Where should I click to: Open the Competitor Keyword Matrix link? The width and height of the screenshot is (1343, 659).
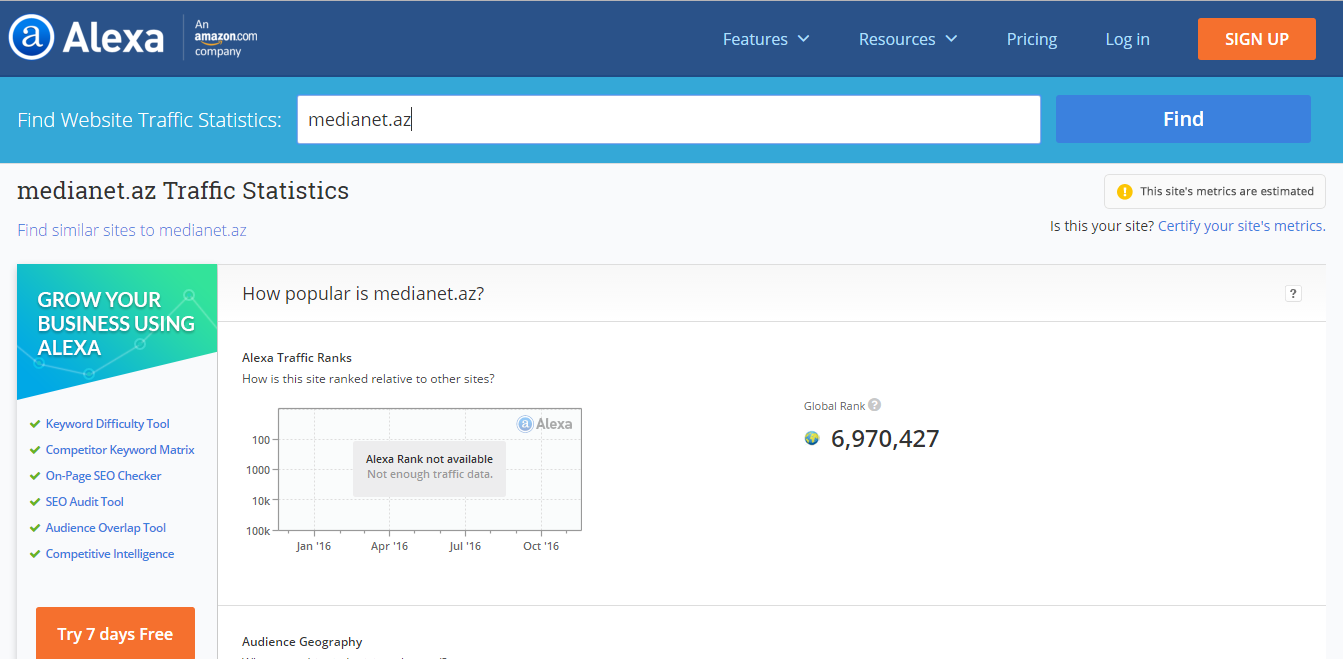pyautogui.click(x=120, y=450)
